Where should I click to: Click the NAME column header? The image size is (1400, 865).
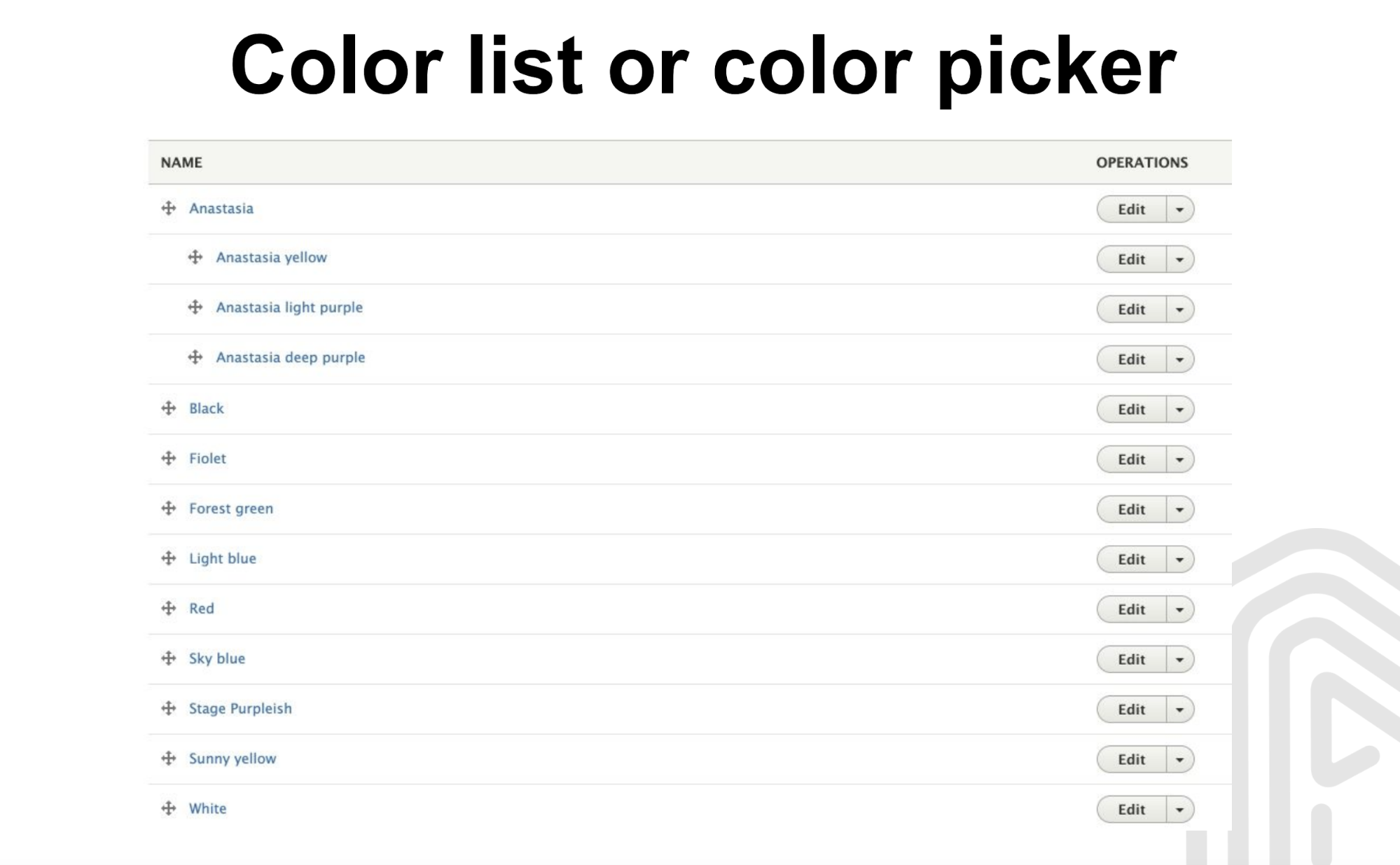181,162
